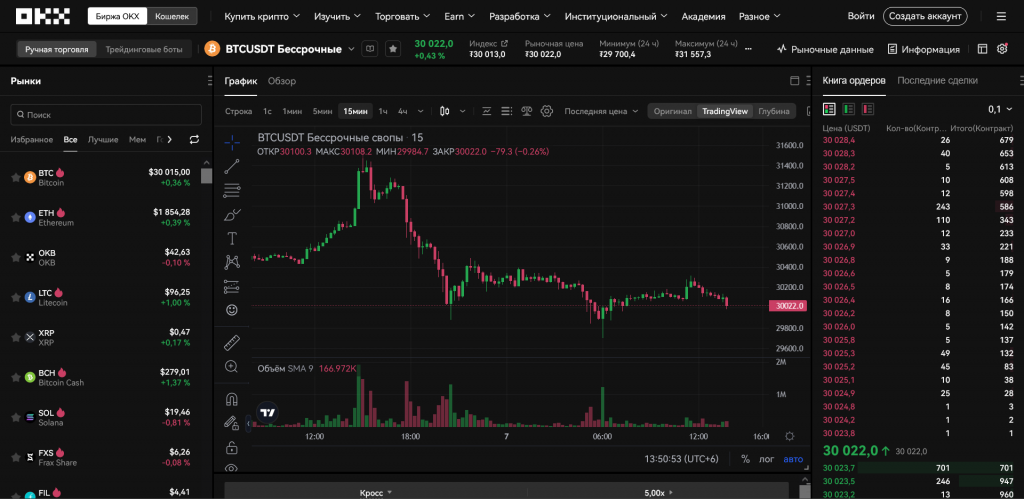Screen dimensions: 1024x499
Task: Select the text annotation tool
Action: 232,238
